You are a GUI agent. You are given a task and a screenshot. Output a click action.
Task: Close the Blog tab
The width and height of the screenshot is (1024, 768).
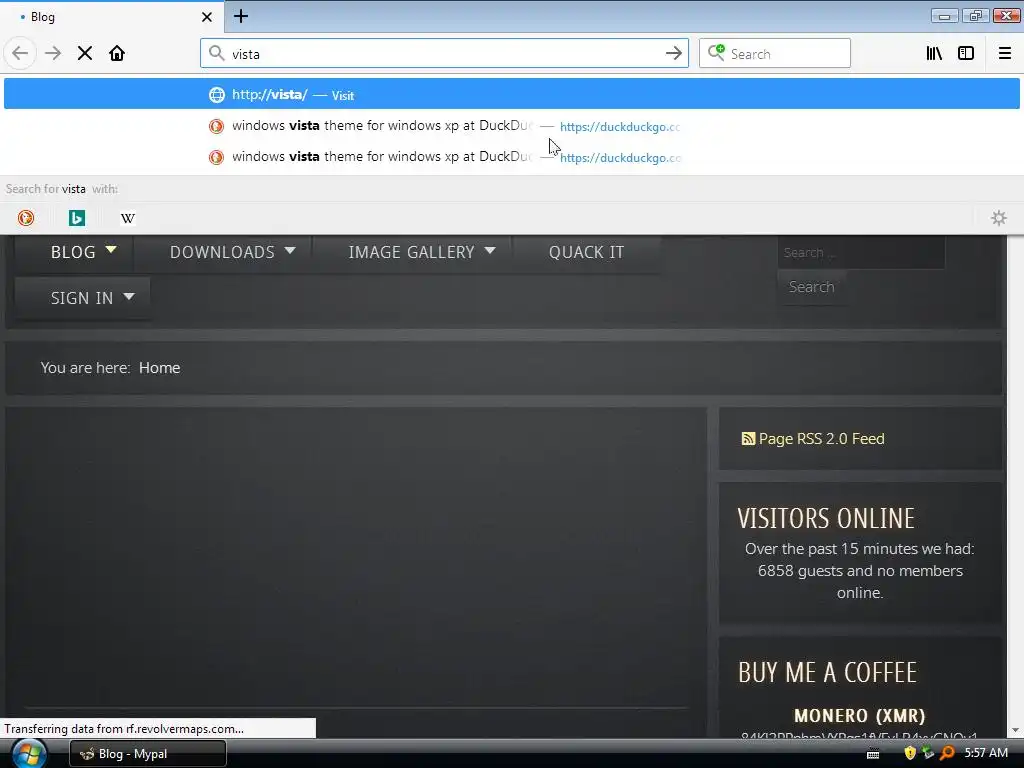207,17
